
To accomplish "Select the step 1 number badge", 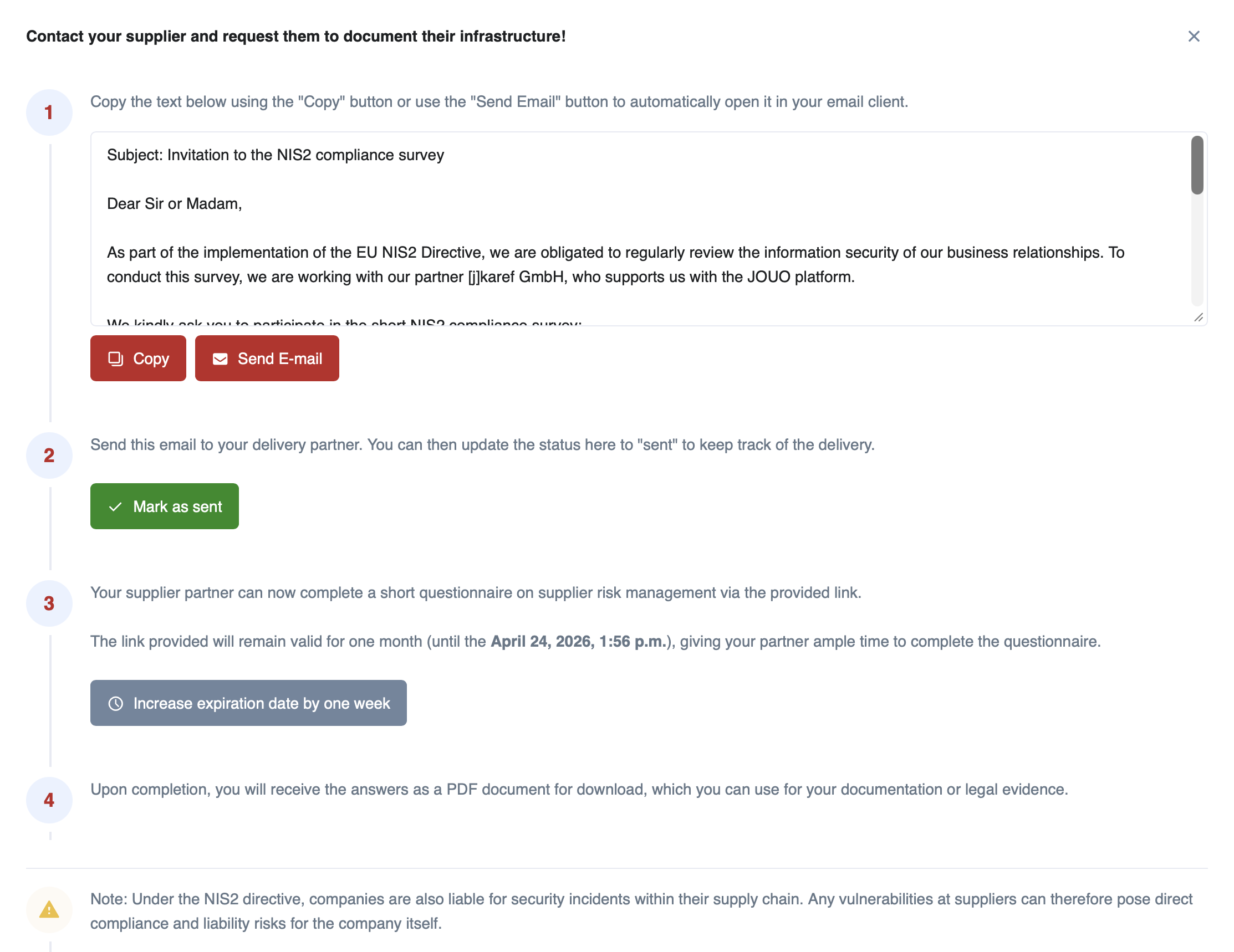I will pyautogui.click(x=49, y=112).
